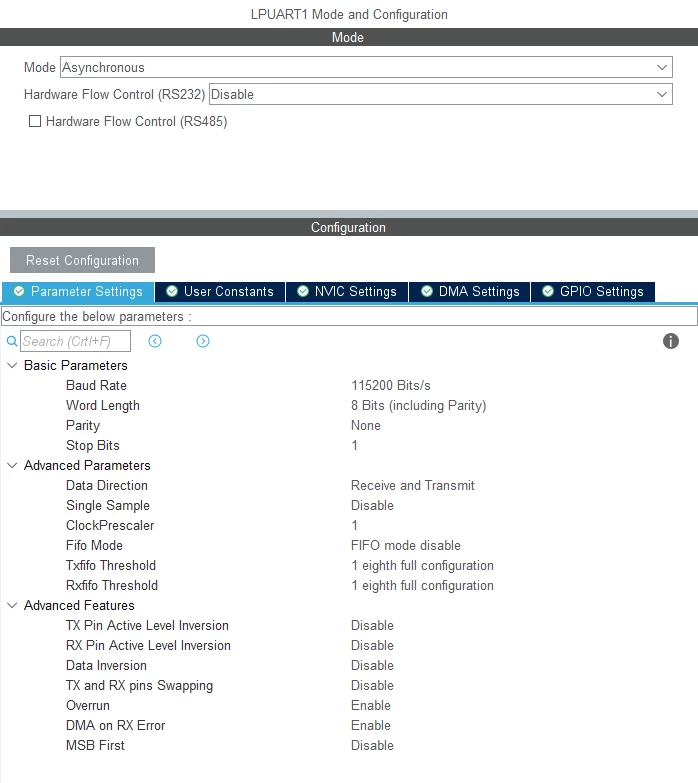Switch to Parameter Settings tab
Image resolution: width=698 pixels, height=783 pixels.
coord(78,292)
